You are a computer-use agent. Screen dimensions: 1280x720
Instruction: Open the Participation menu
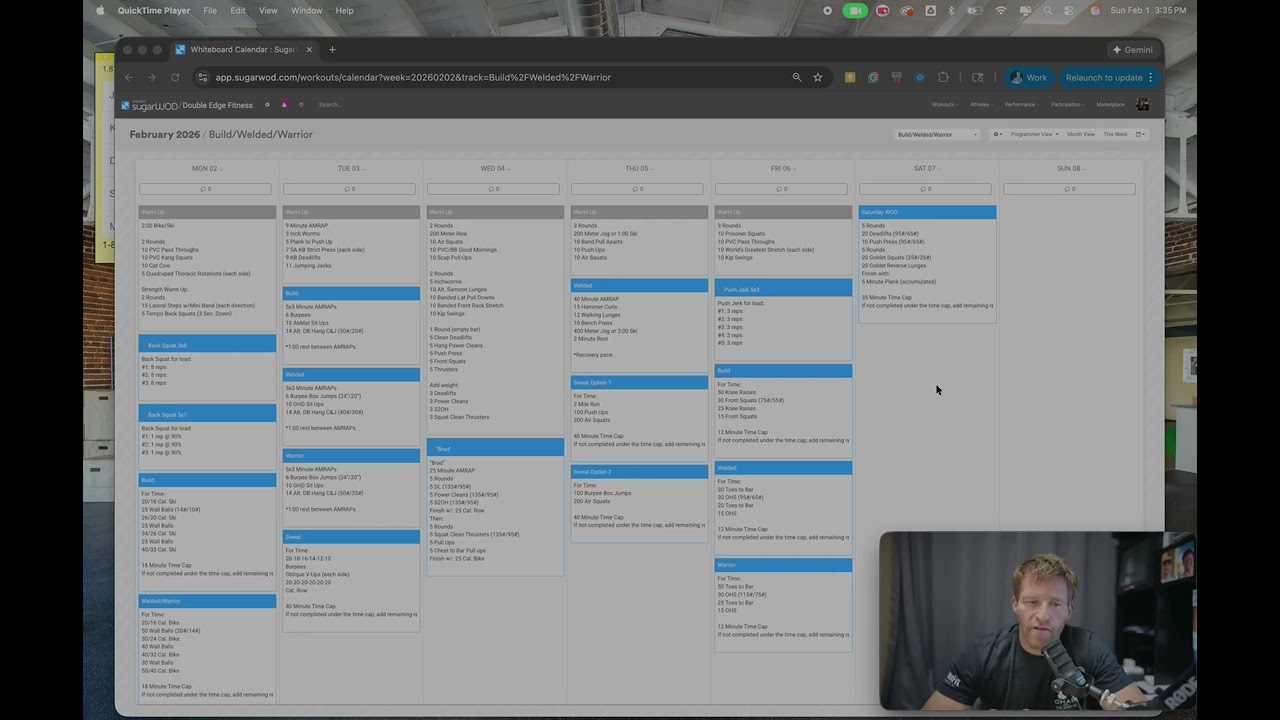pos(1067,104)
